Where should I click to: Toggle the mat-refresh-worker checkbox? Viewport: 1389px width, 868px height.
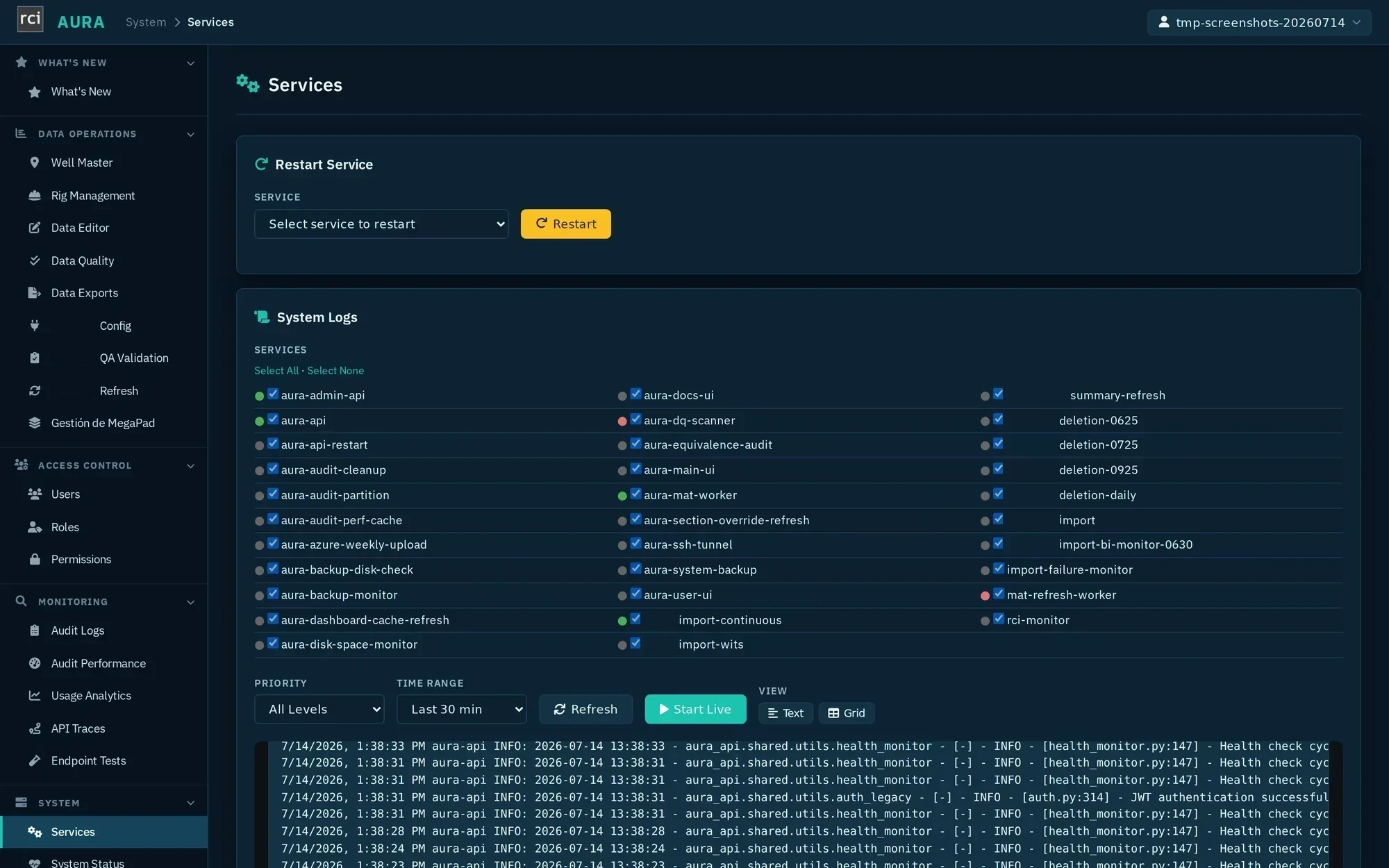point(998,594)
